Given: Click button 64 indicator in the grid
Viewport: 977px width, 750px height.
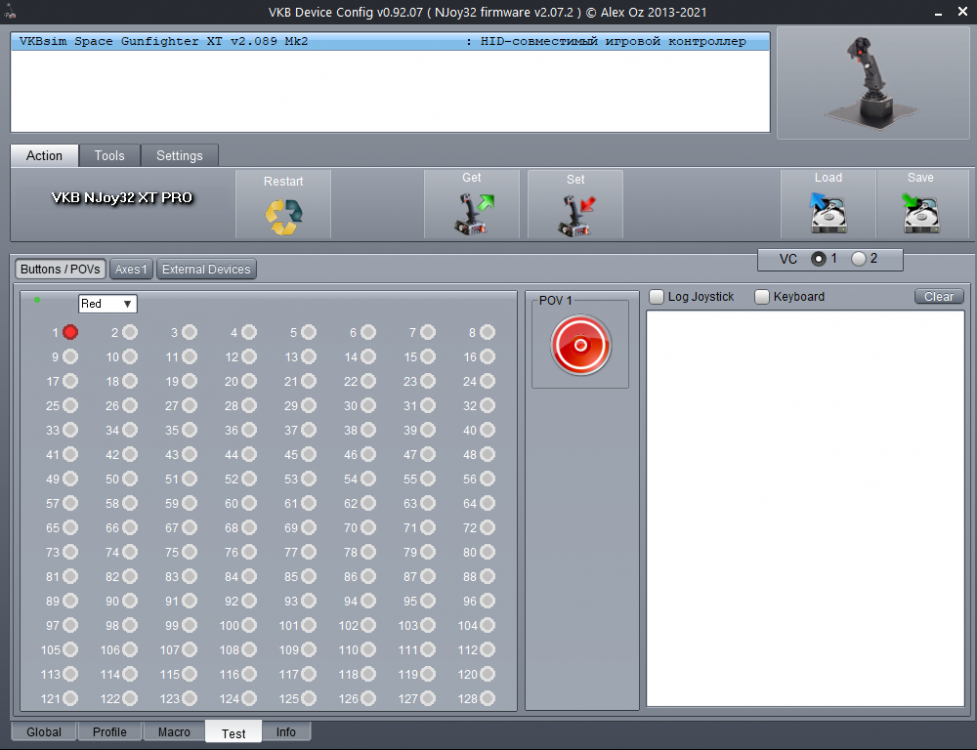Looking at the screenshot, I should (486, 503).
